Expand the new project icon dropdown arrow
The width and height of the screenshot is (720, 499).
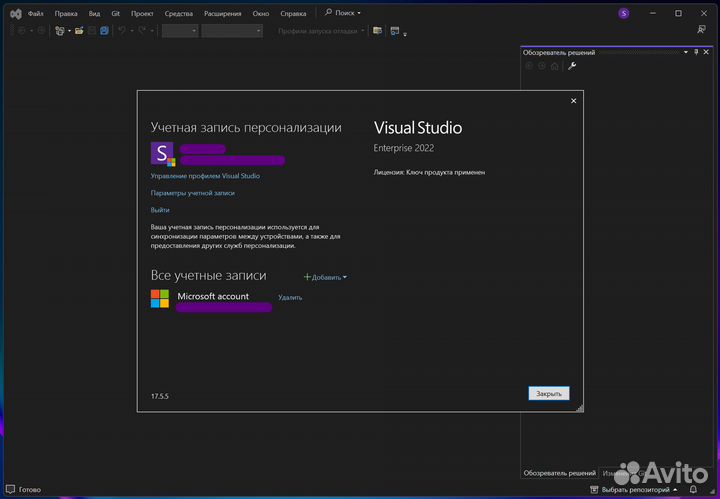pos(69,31)
